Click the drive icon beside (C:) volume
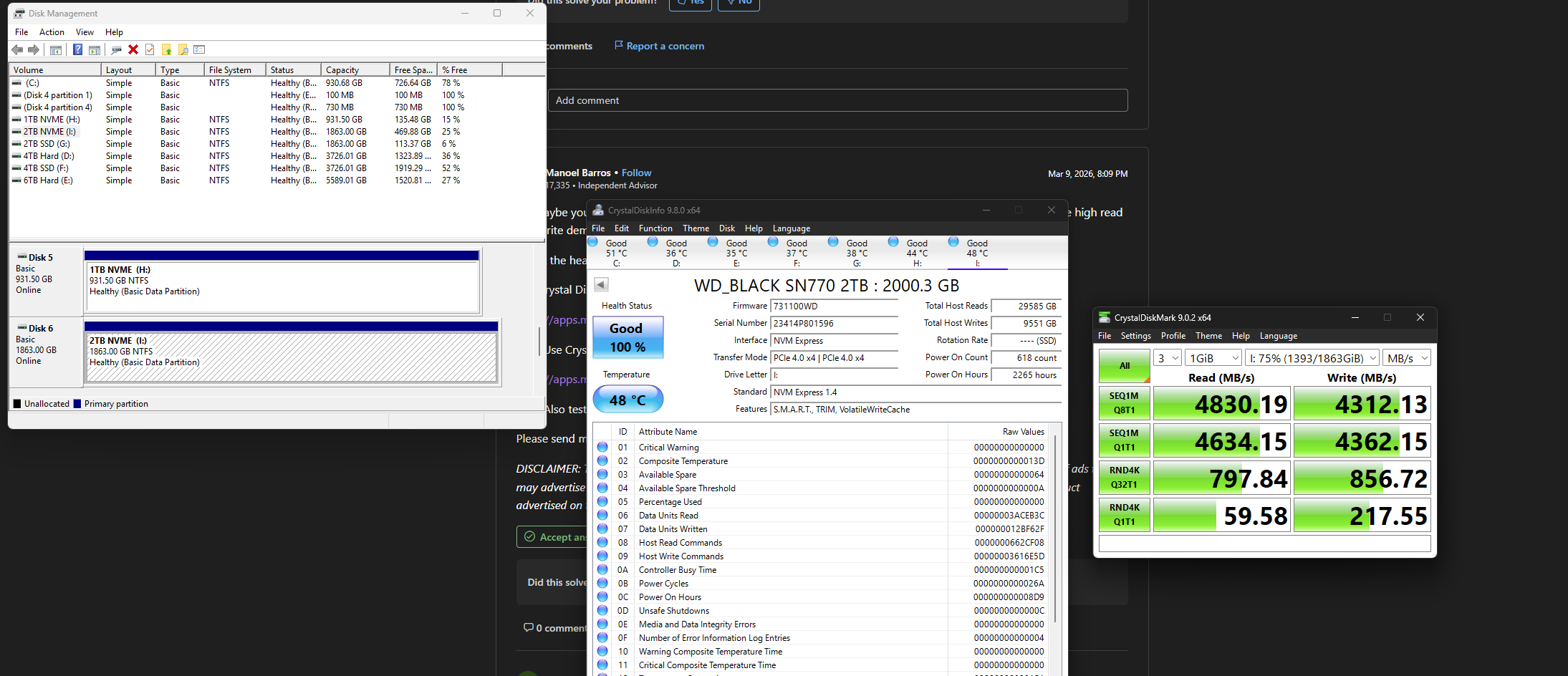The image size is (1568, 676). pos(16,83)
